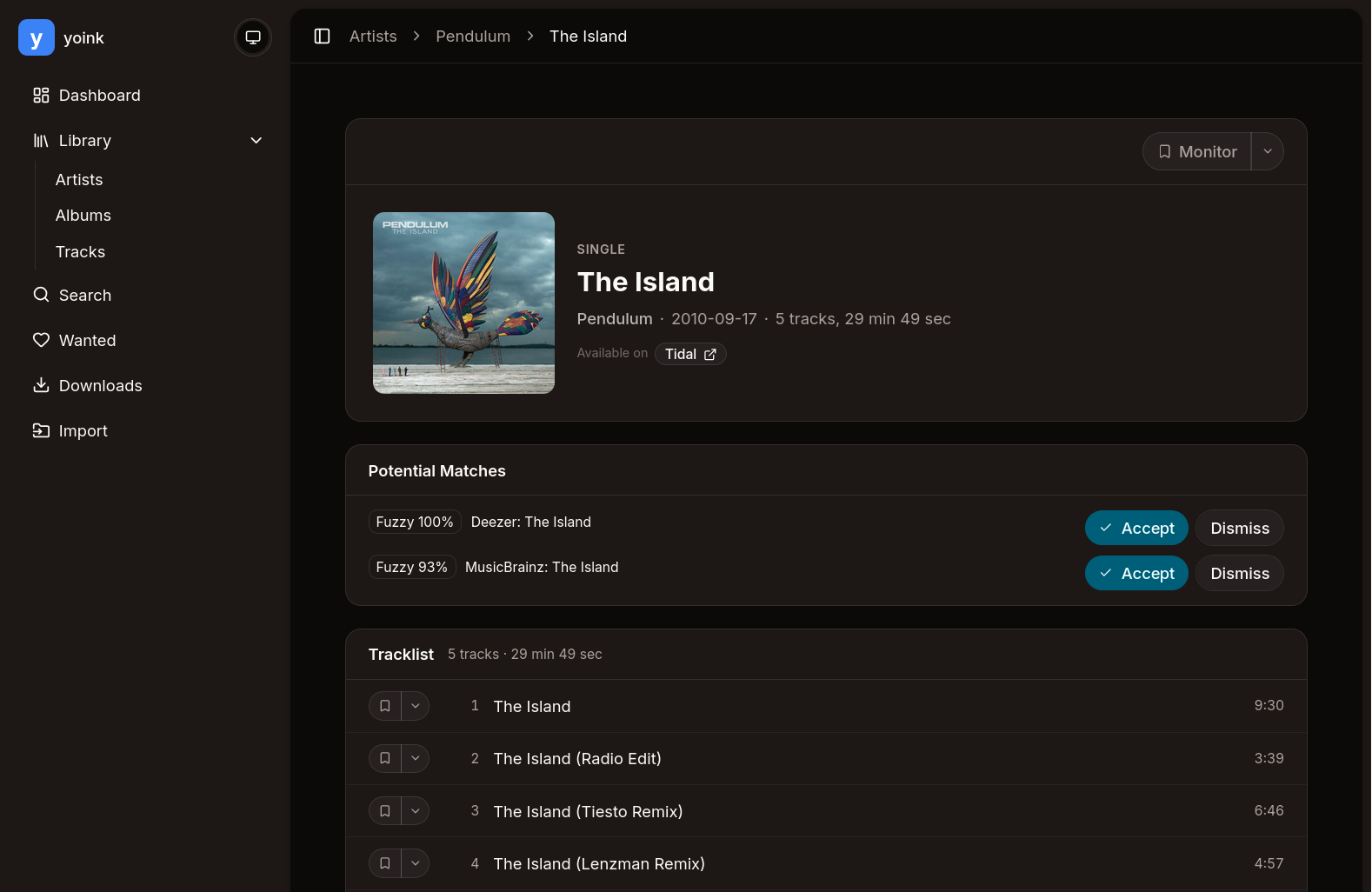Open the Tidal external link

tap(690, 354)
